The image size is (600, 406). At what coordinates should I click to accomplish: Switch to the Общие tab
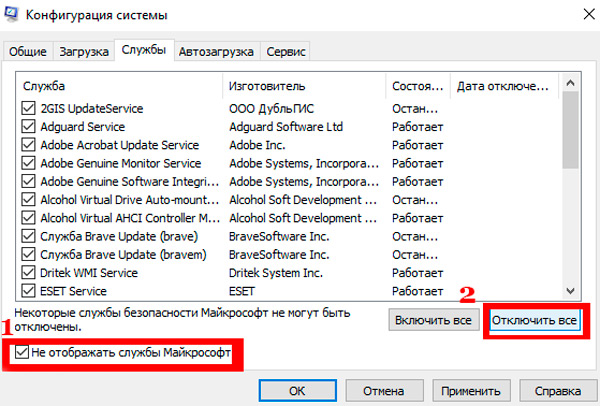pyautogui.click(x=26, y=51)
